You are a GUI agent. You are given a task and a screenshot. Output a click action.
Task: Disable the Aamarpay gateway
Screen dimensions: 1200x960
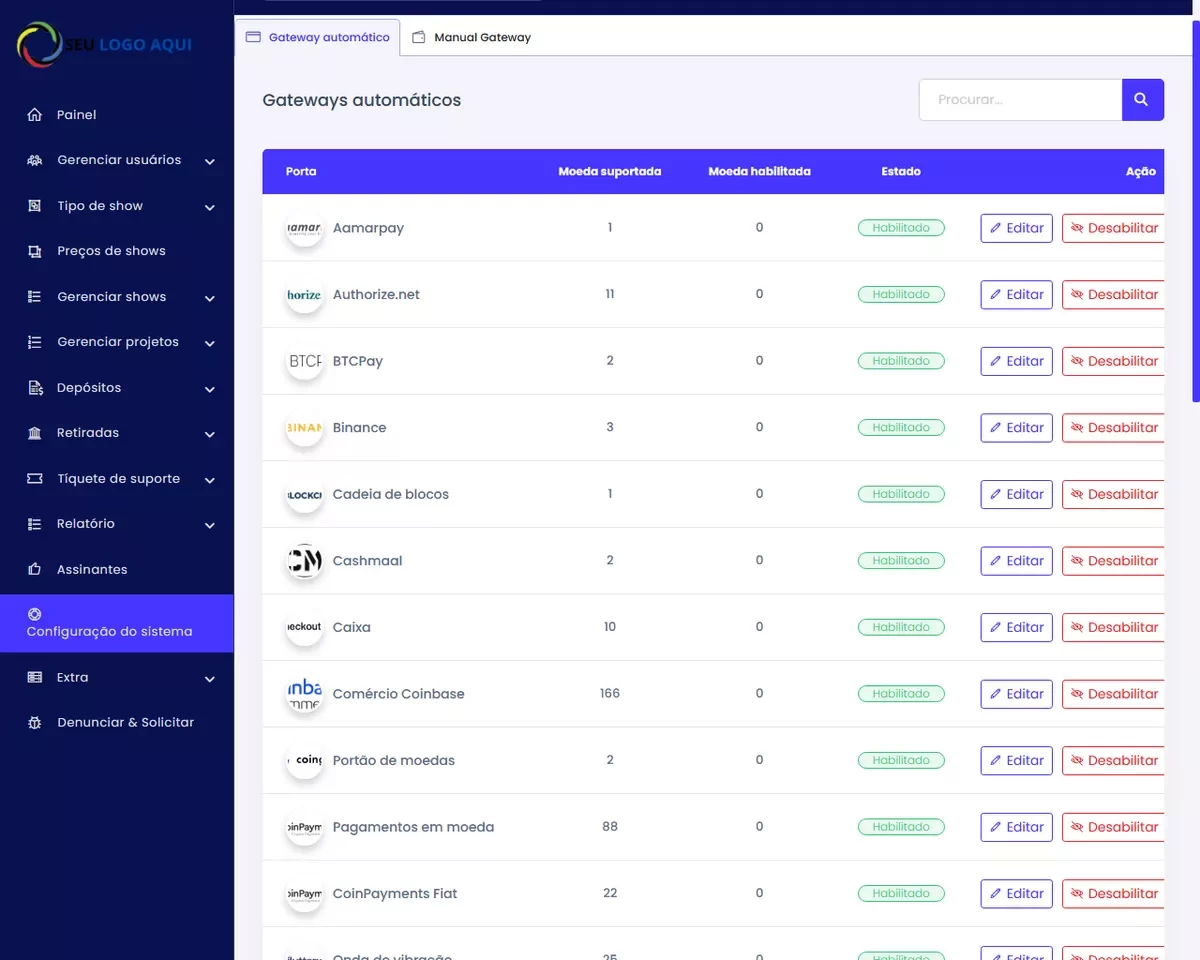[1114, 228]
